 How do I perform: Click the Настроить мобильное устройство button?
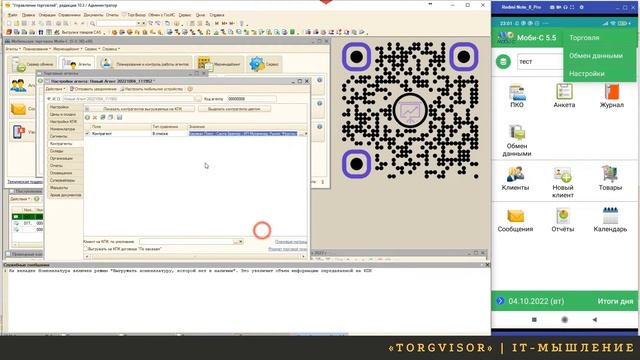pos(151,89)
